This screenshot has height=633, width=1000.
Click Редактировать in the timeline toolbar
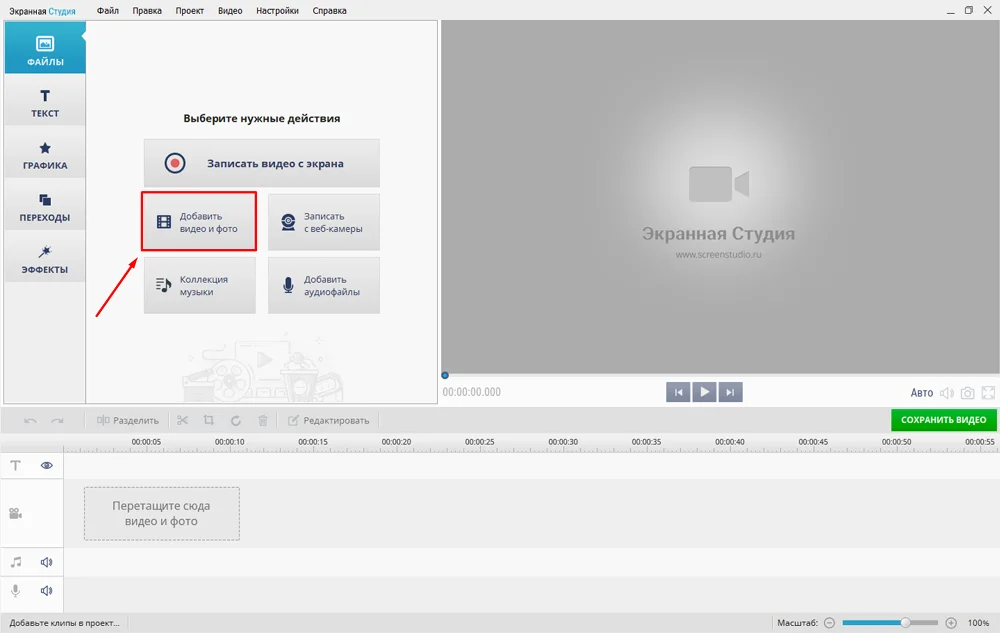(x=328, y=421)
